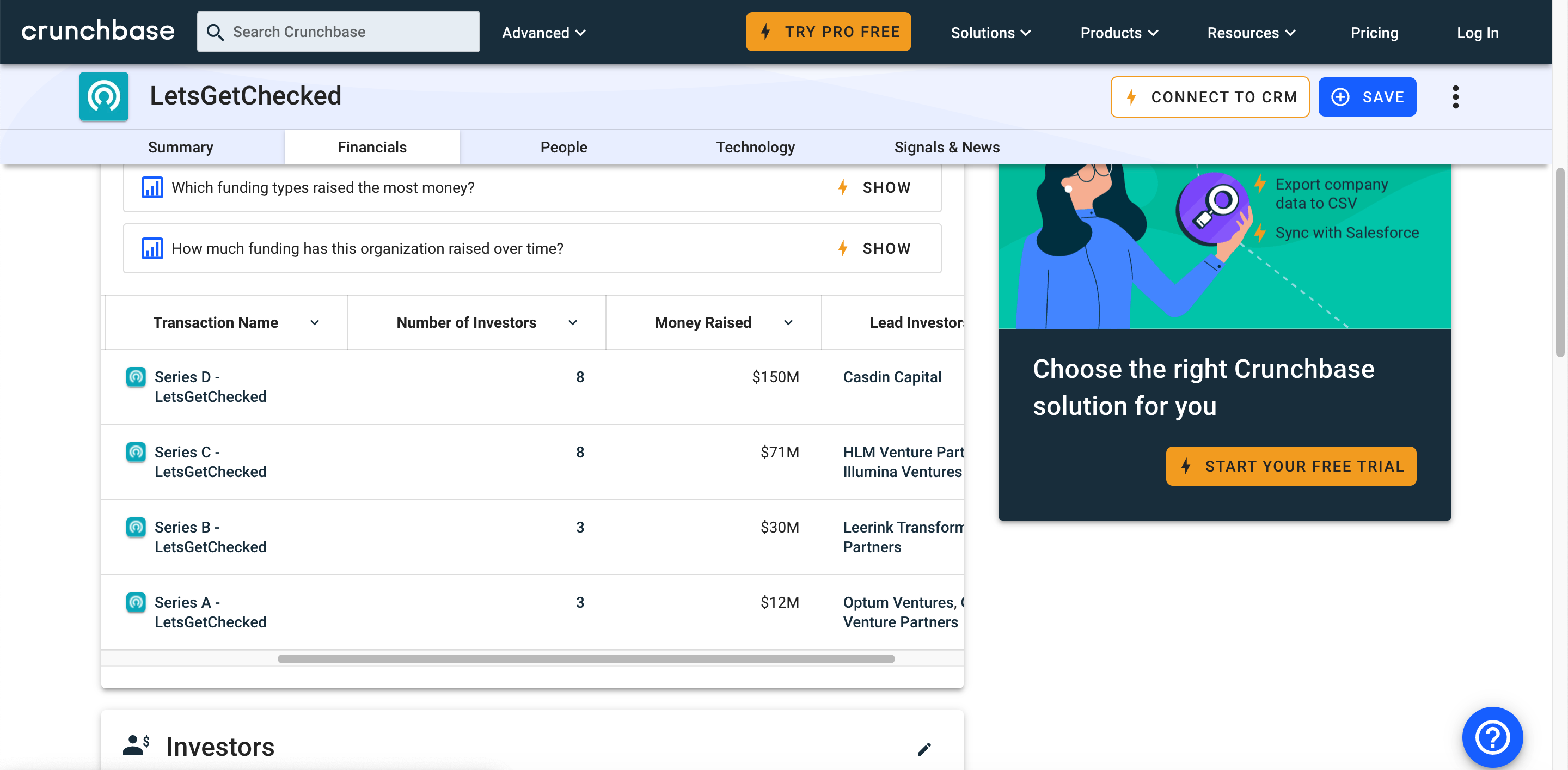This screenshot has width=1568, height=770.
Task: Switch to the People tab
Action: [563, 148]
